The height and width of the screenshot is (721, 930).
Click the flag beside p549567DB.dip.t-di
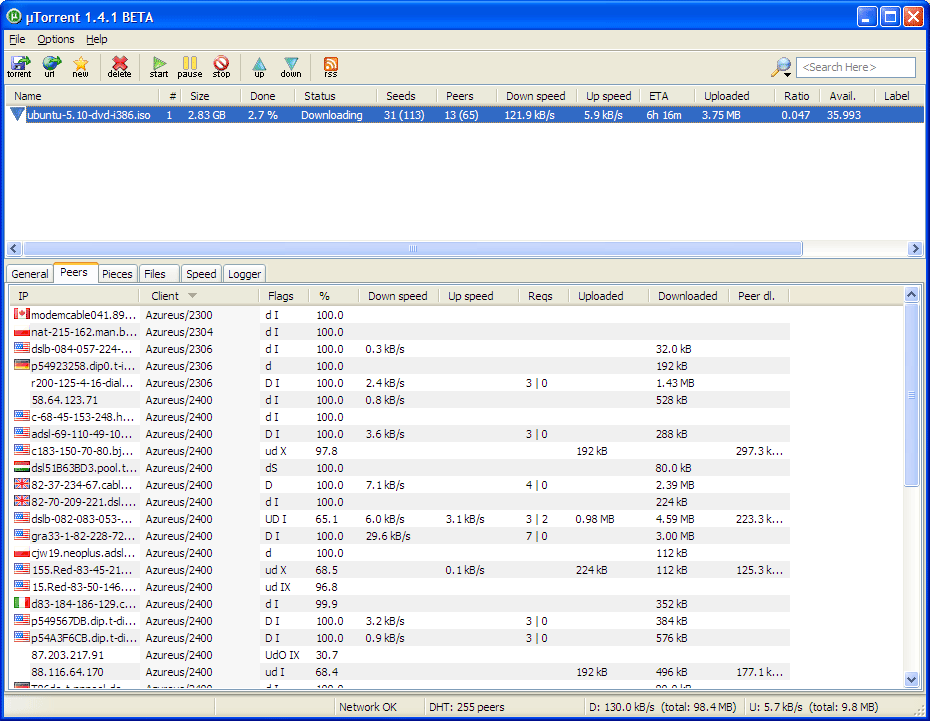tap(22, 620)
